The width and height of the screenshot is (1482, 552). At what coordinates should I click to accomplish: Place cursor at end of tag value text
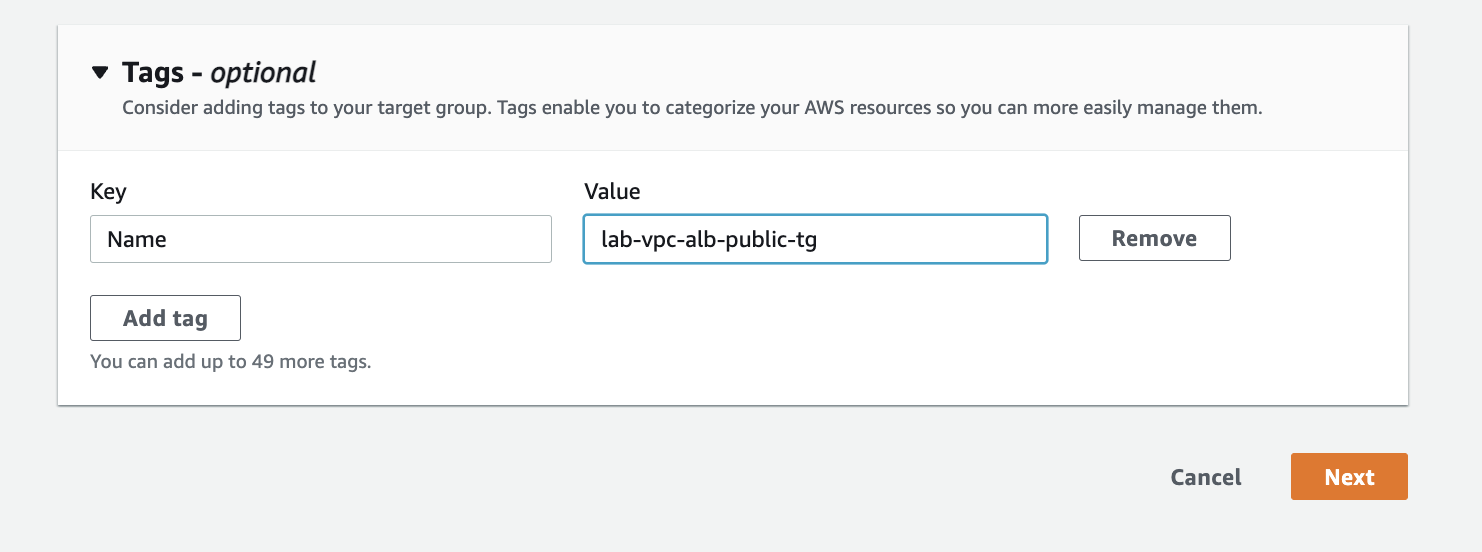(820, 240)
